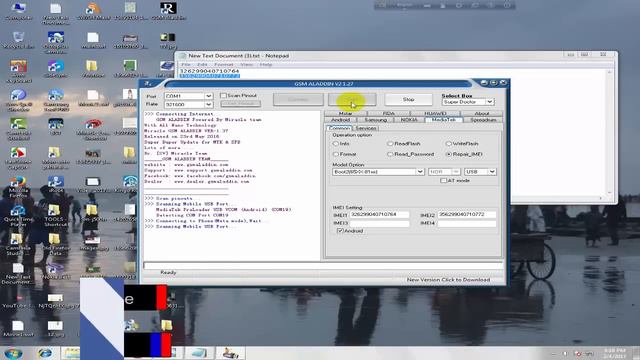Open the MovieTool desktop file

pos(18,329)
